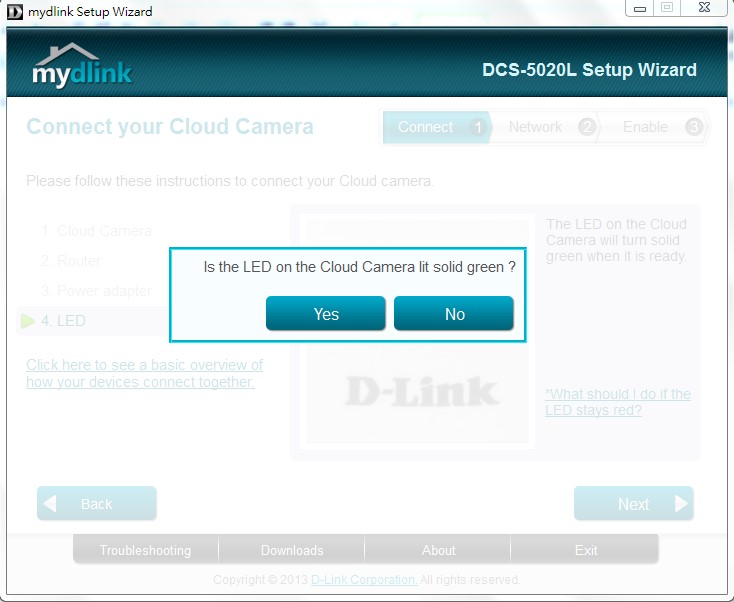
Task: Select step 4. LED
Action: [x=63, y=321]
